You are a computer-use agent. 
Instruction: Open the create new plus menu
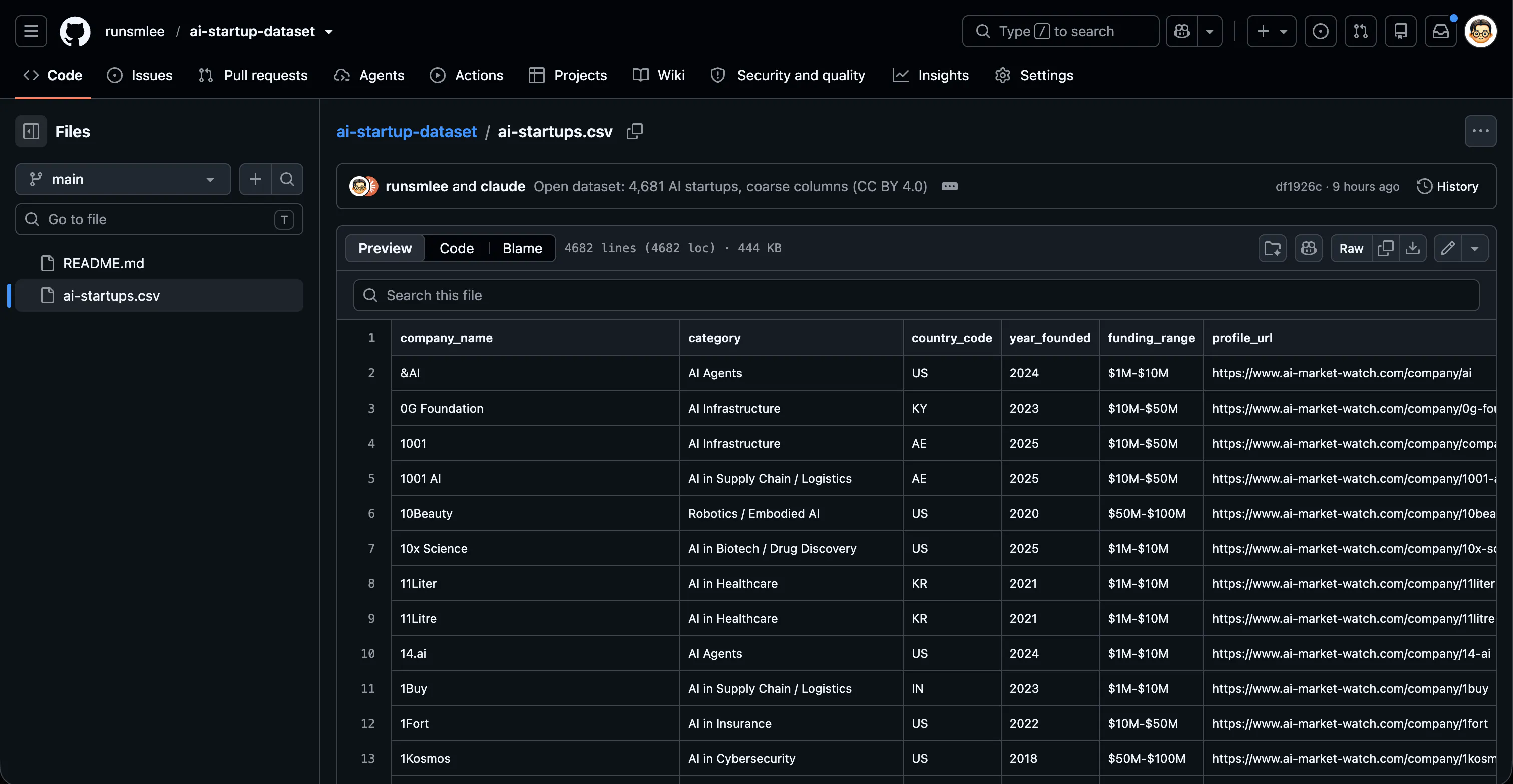click(x=1271, y=31)
